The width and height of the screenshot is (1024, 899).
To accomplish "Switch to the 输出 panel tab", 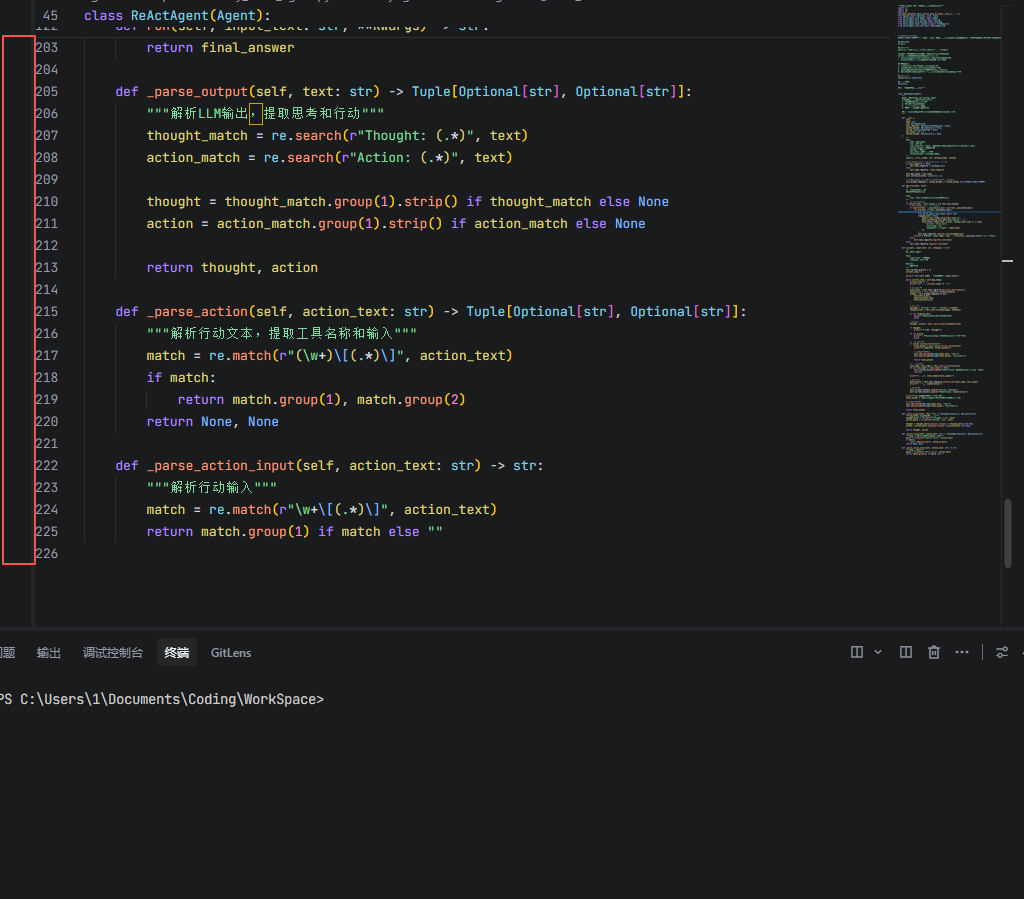I will (x=48, y=653).
